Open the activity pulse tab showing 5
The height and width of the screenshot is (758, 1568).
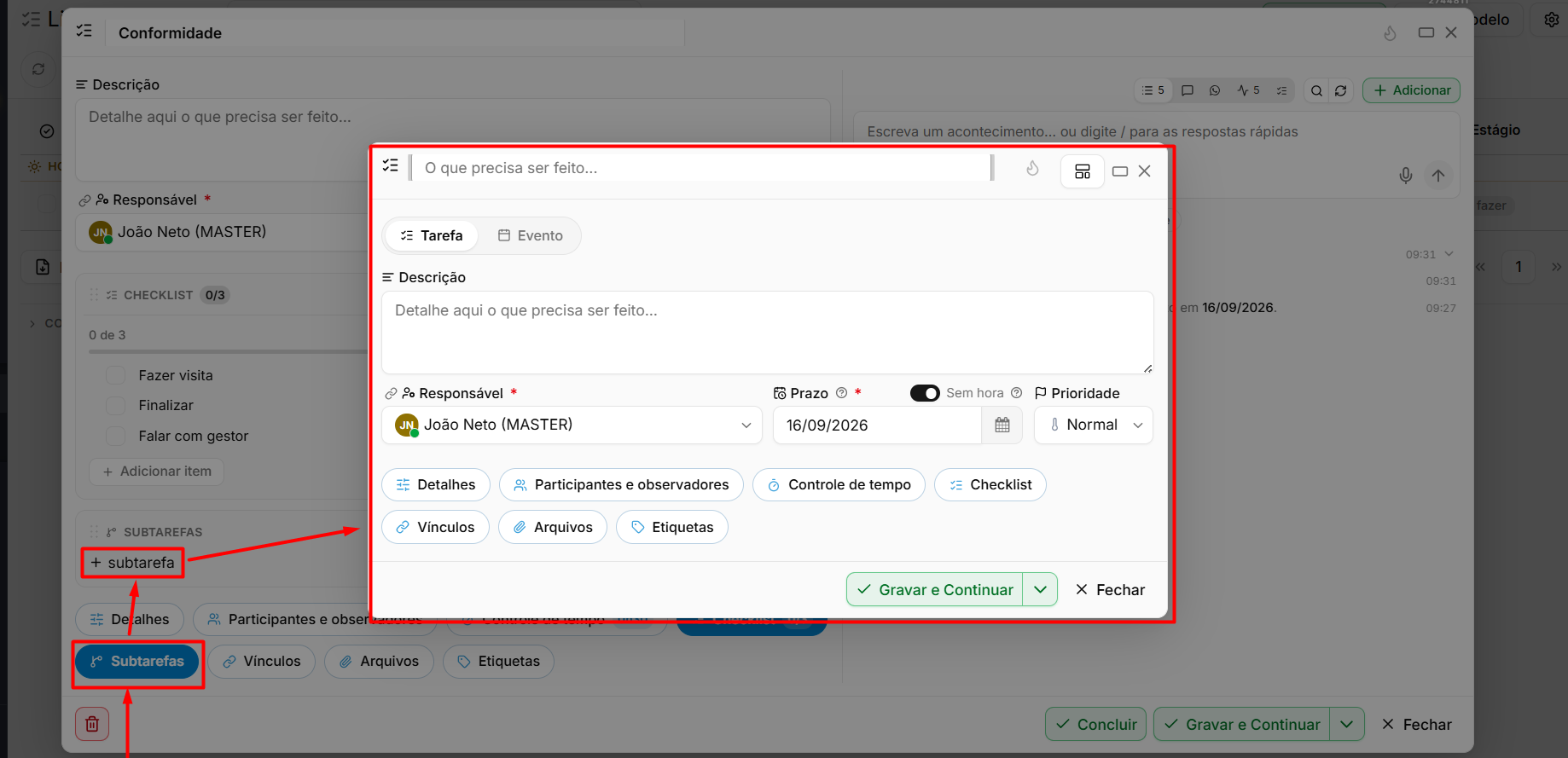[x=1248, y=90]
